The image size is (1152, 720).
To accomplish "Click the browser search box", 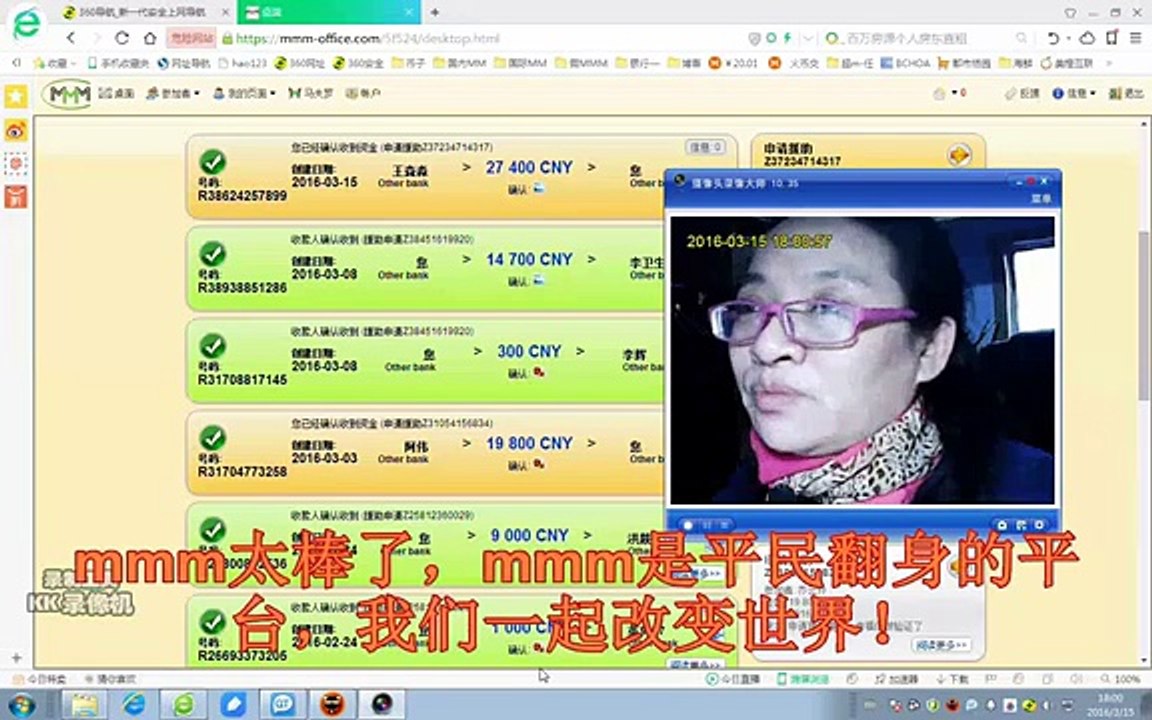I will coord(926,38).
